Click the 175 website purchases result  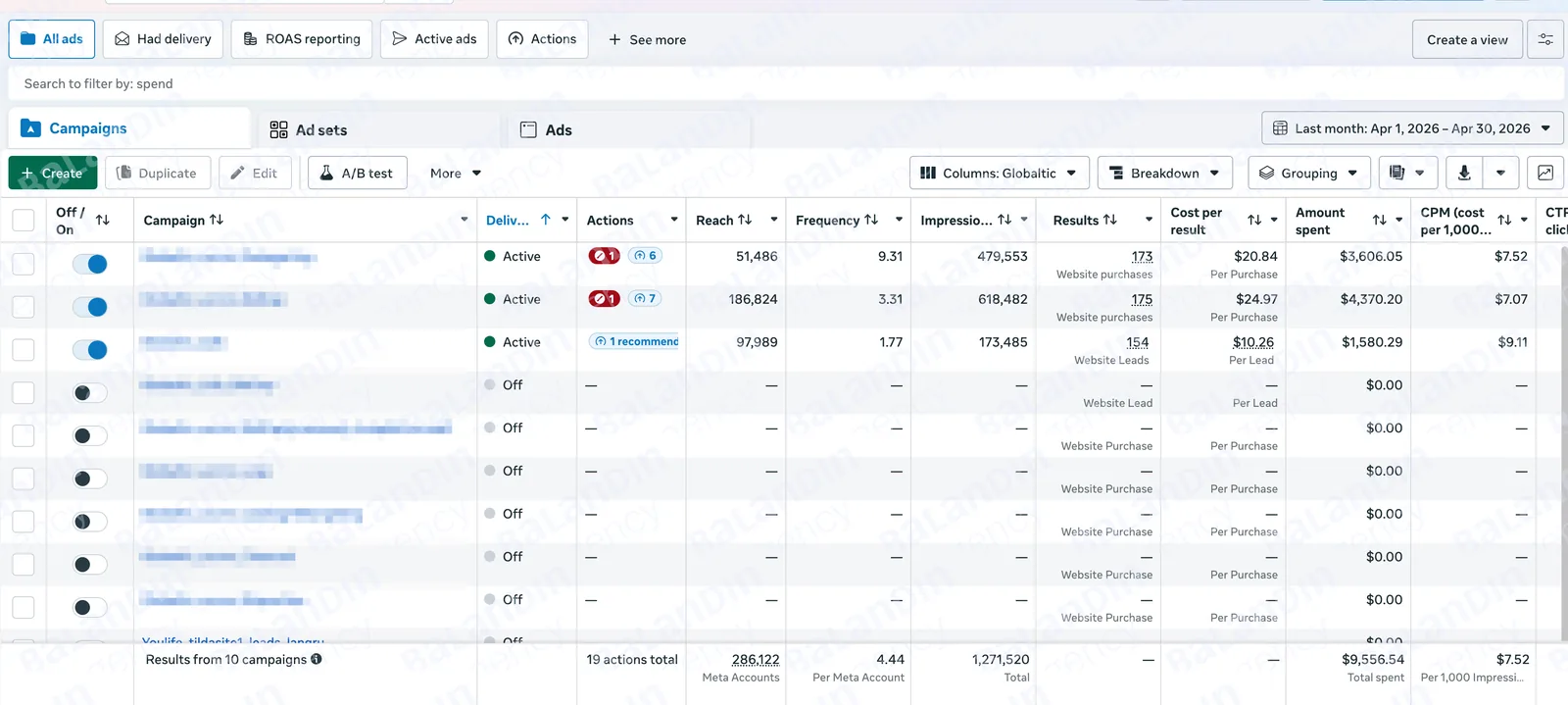coord(1142,299)
